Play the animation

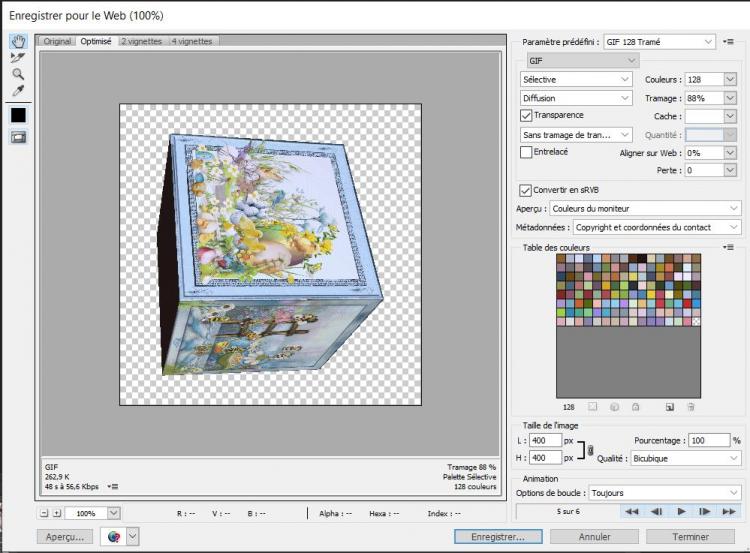pyautogui.click(x=682, y=511)
